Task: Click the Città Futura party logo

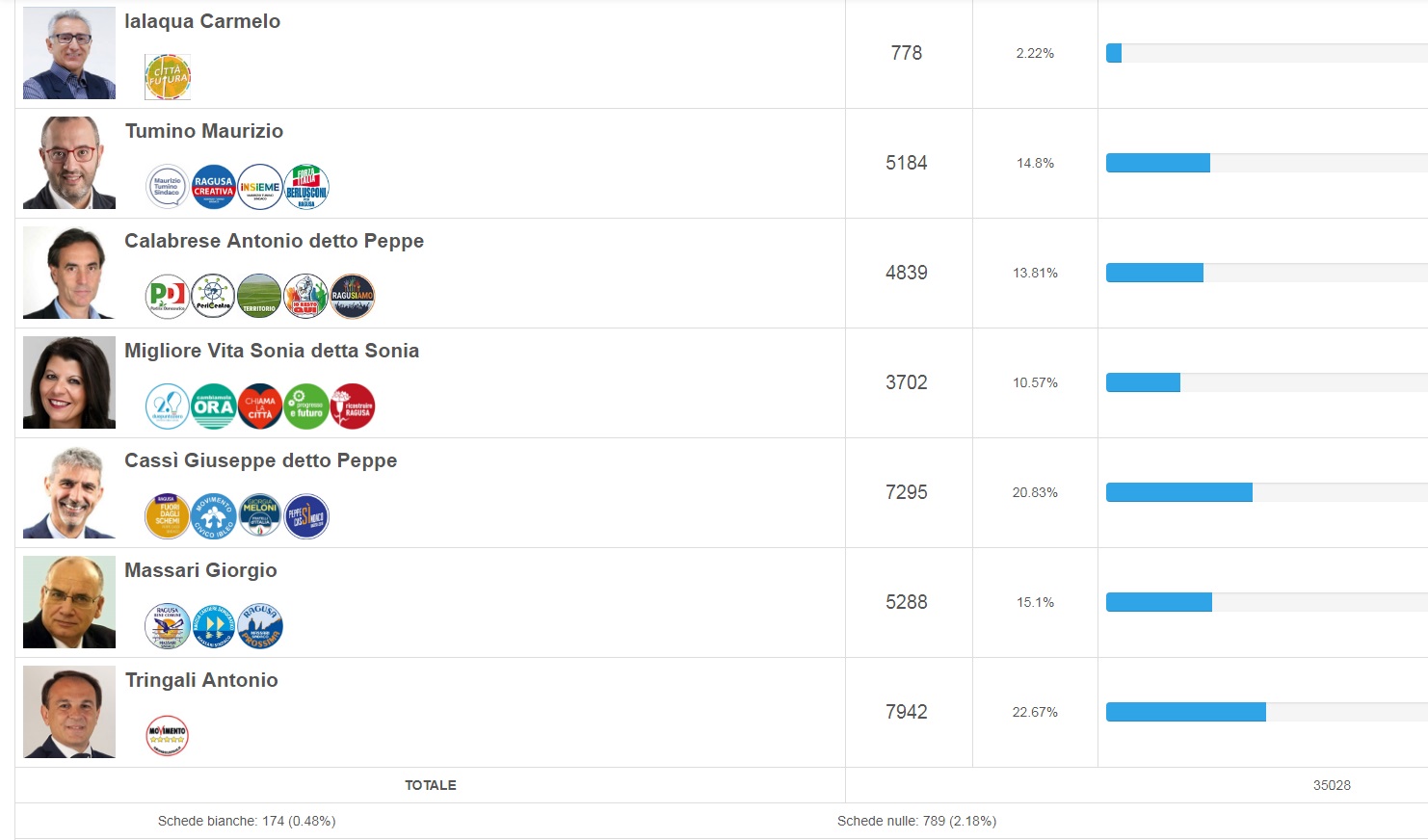Action: 168,77
